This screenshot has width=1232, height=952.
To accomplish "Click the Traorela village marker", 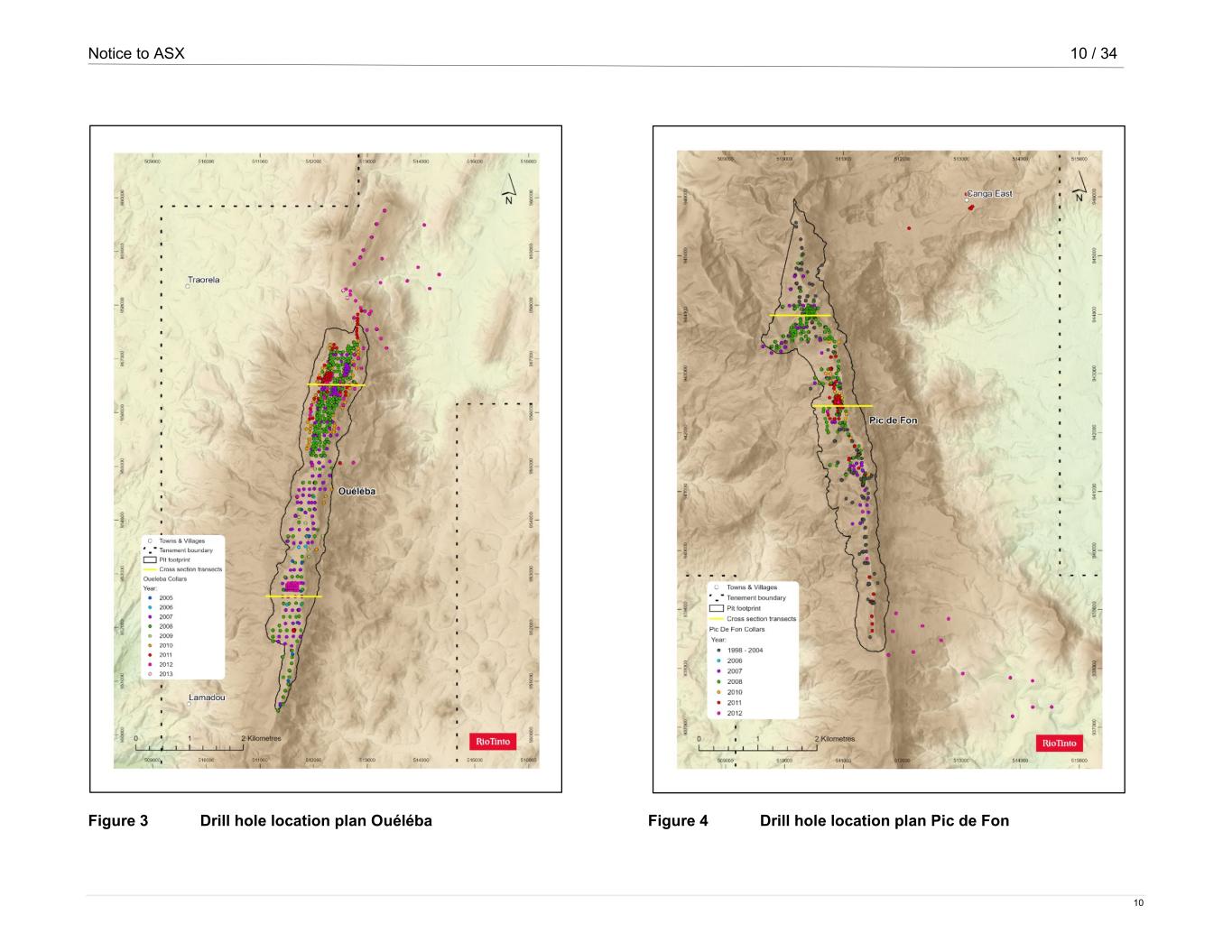I will coord(188,286).
